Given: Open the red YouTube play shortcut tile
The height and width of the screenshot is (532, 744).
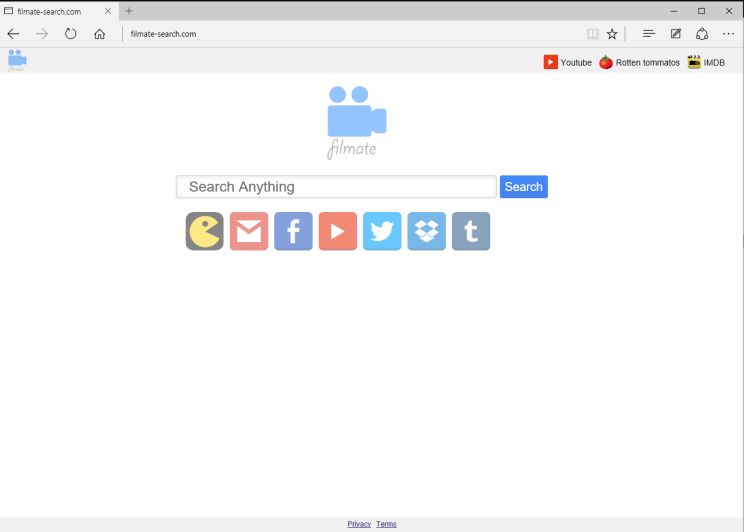Looking at the screenshot, I should click(x=338, y=231).
